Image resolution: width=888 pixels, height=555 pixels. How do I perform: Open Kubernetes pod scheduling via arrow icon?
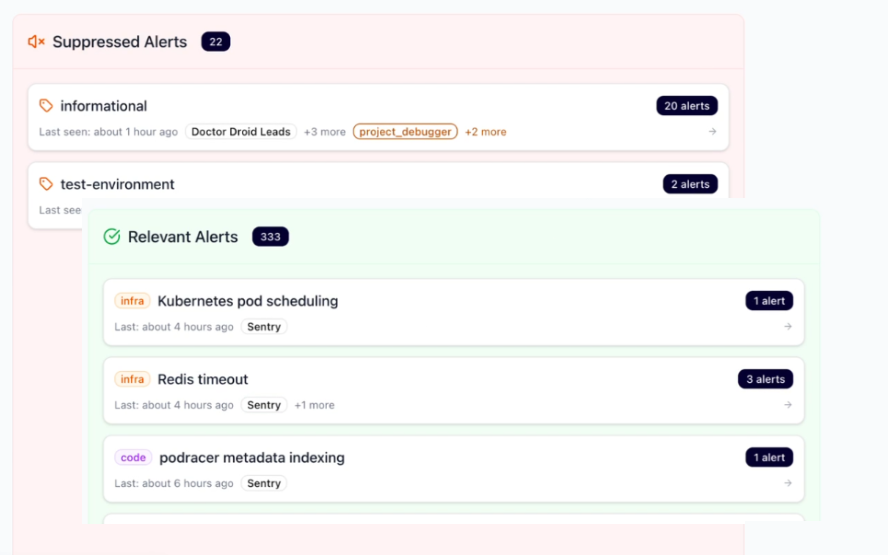click(788, 327)
